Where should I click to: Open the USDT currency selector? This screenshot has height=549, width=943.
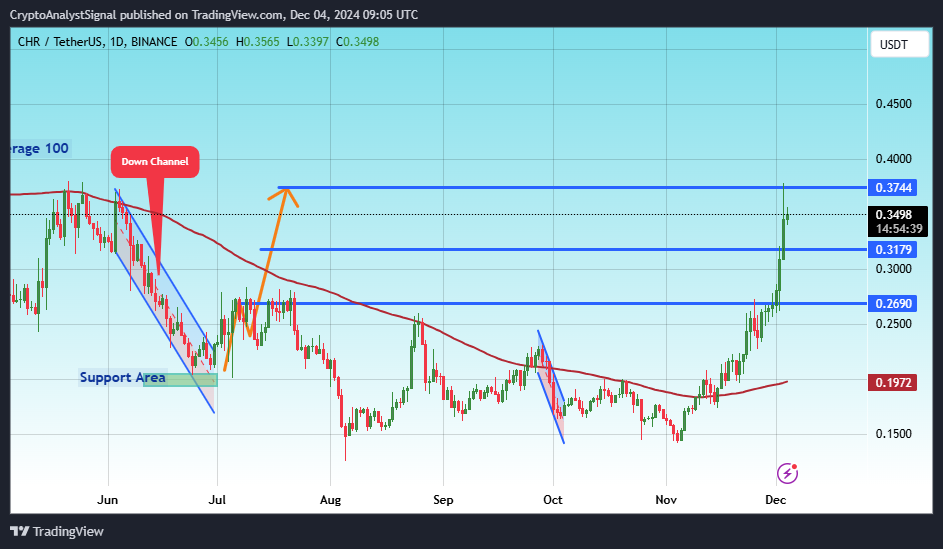click(899, 44)
